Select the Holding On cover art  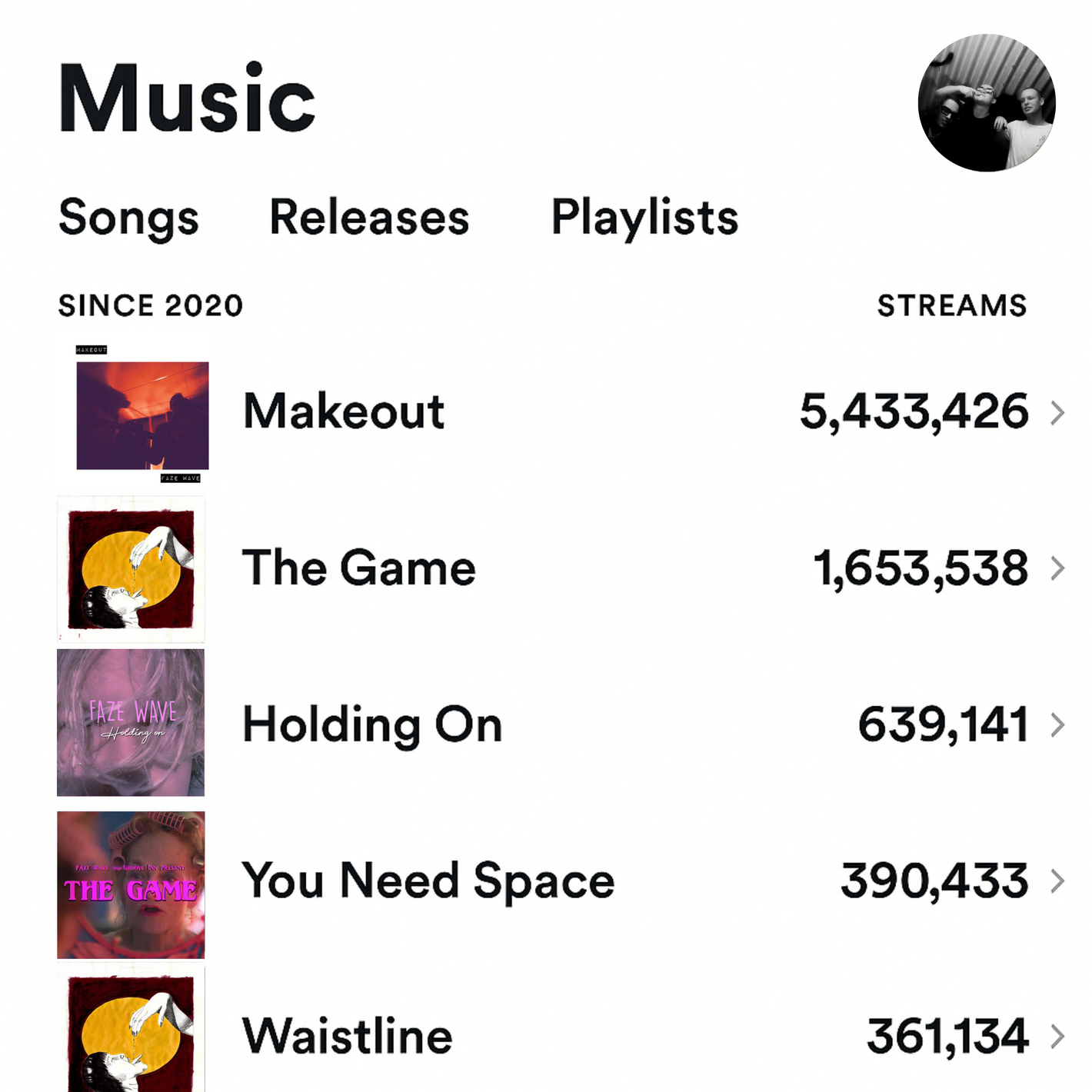(x=132, y=723)
